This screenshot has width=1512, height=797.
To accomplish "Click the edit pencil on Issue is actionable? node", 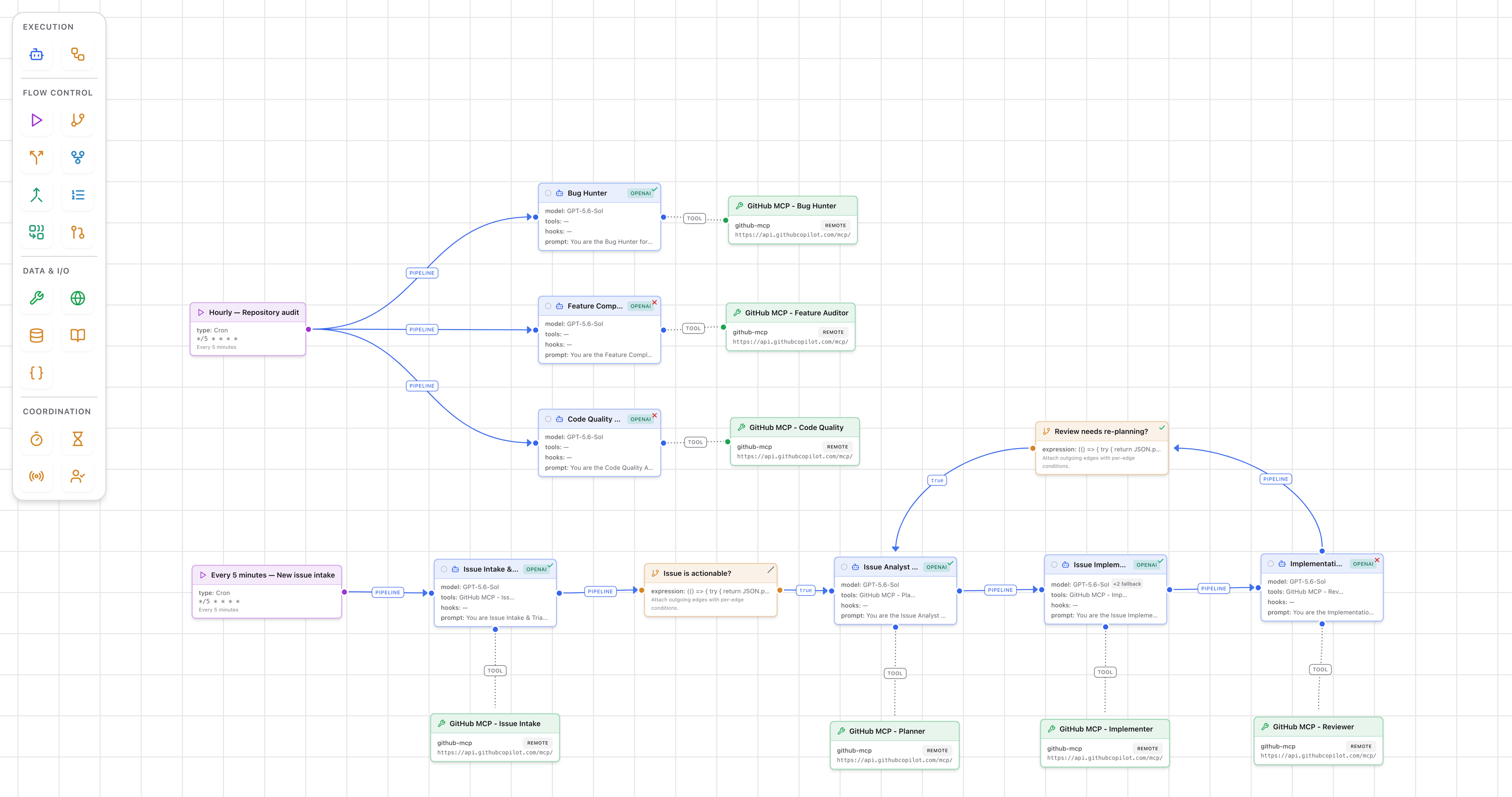I will (771, 570).
